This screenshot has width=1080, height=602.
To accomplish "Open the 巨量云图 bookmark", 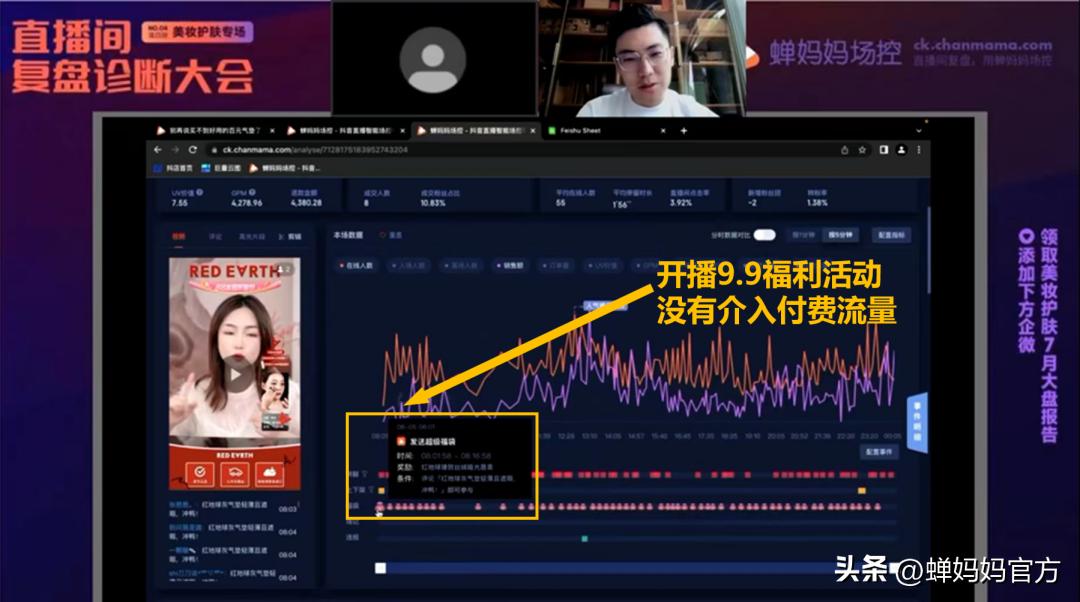I will (x=221, y=167).
